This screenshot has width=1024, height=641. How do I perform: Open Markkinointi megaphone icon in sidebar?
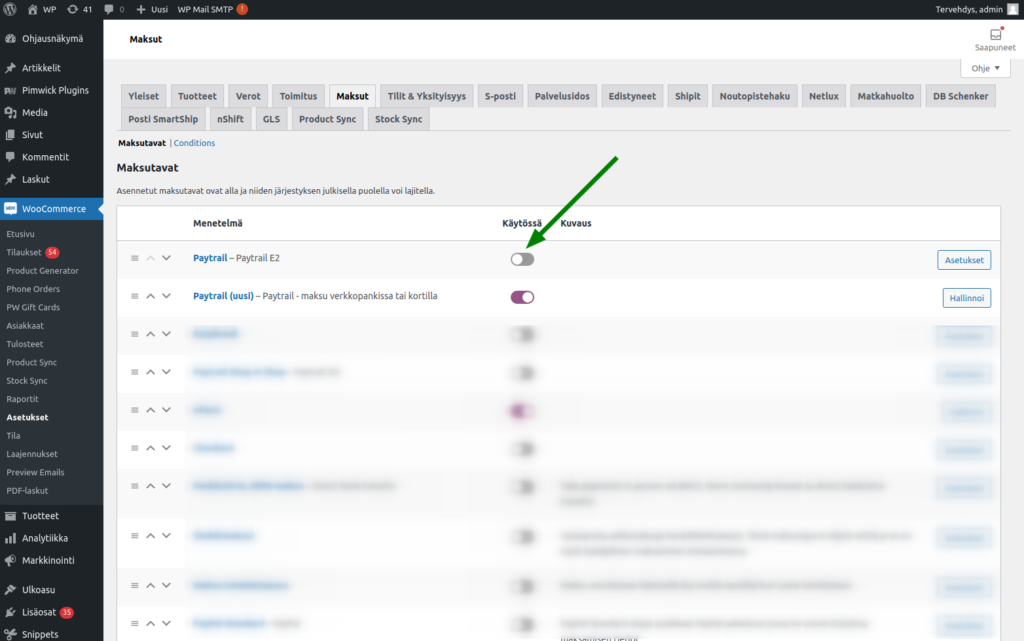click(10, 560)
